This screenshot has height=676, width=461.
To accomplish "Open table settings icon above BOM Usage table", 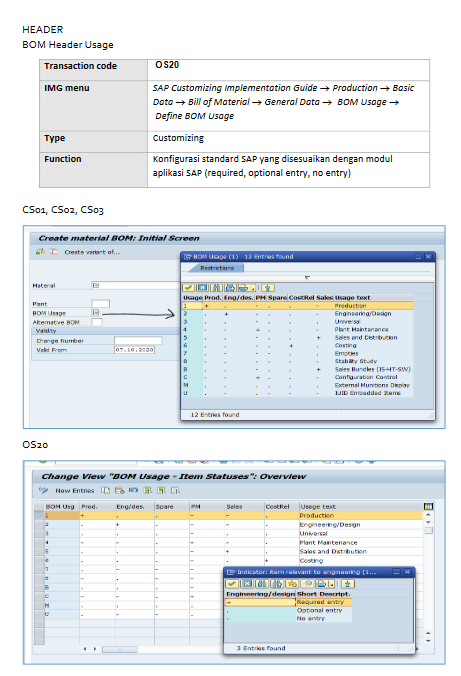I will tap(428, 506).
